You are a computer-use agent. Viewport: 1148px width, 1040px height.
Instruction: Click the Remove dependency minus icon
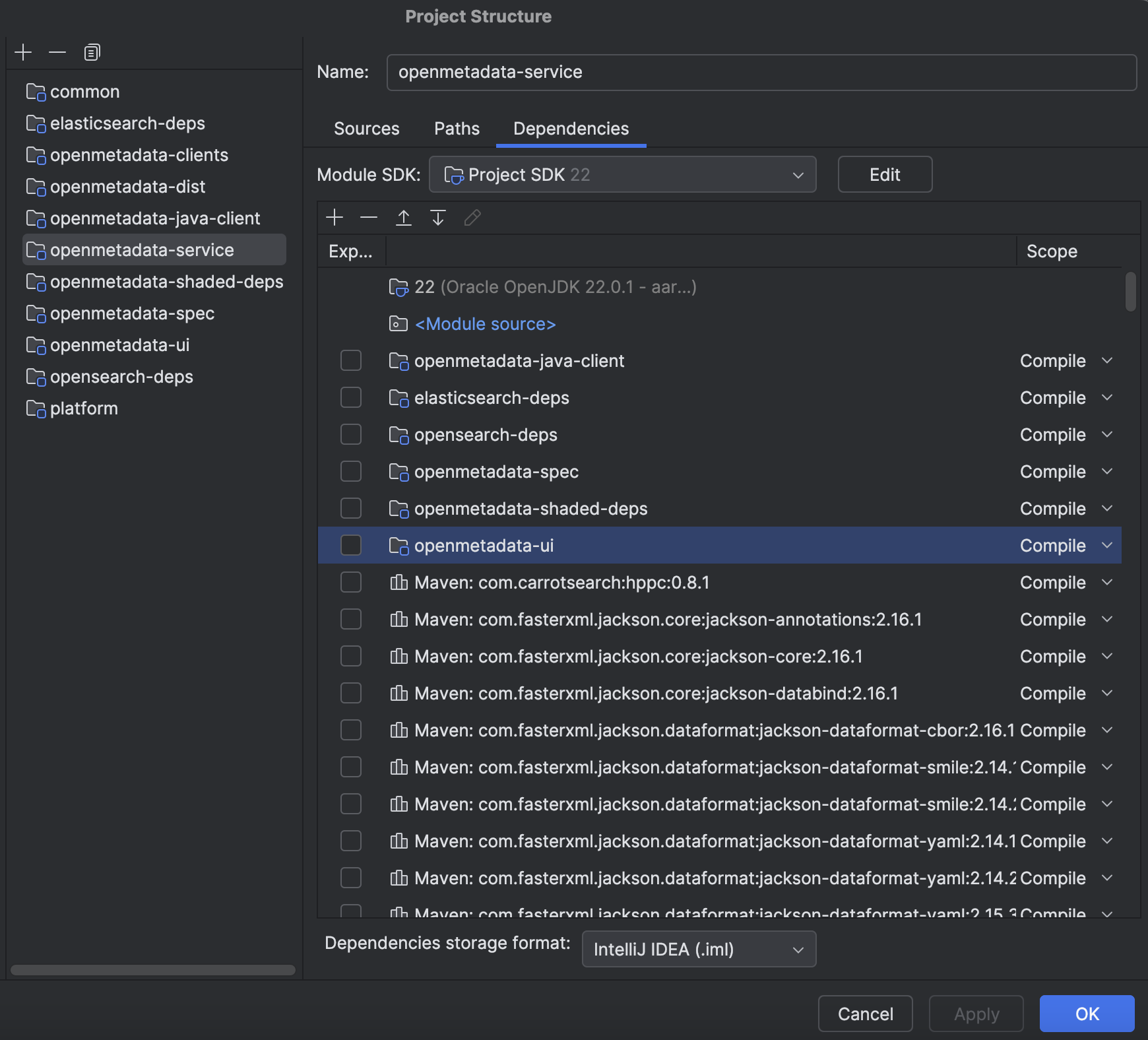368,218
